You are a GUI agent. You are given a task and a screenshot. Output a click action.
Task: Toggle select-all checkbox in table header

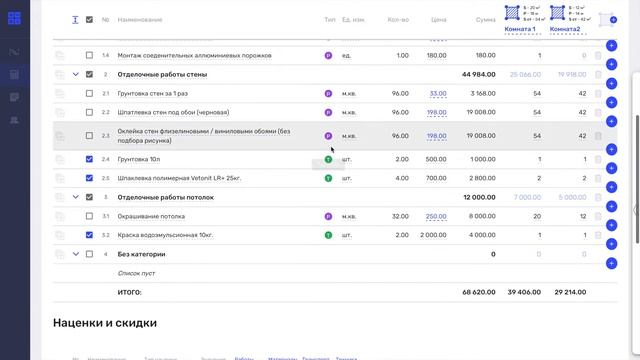[89, 20]
